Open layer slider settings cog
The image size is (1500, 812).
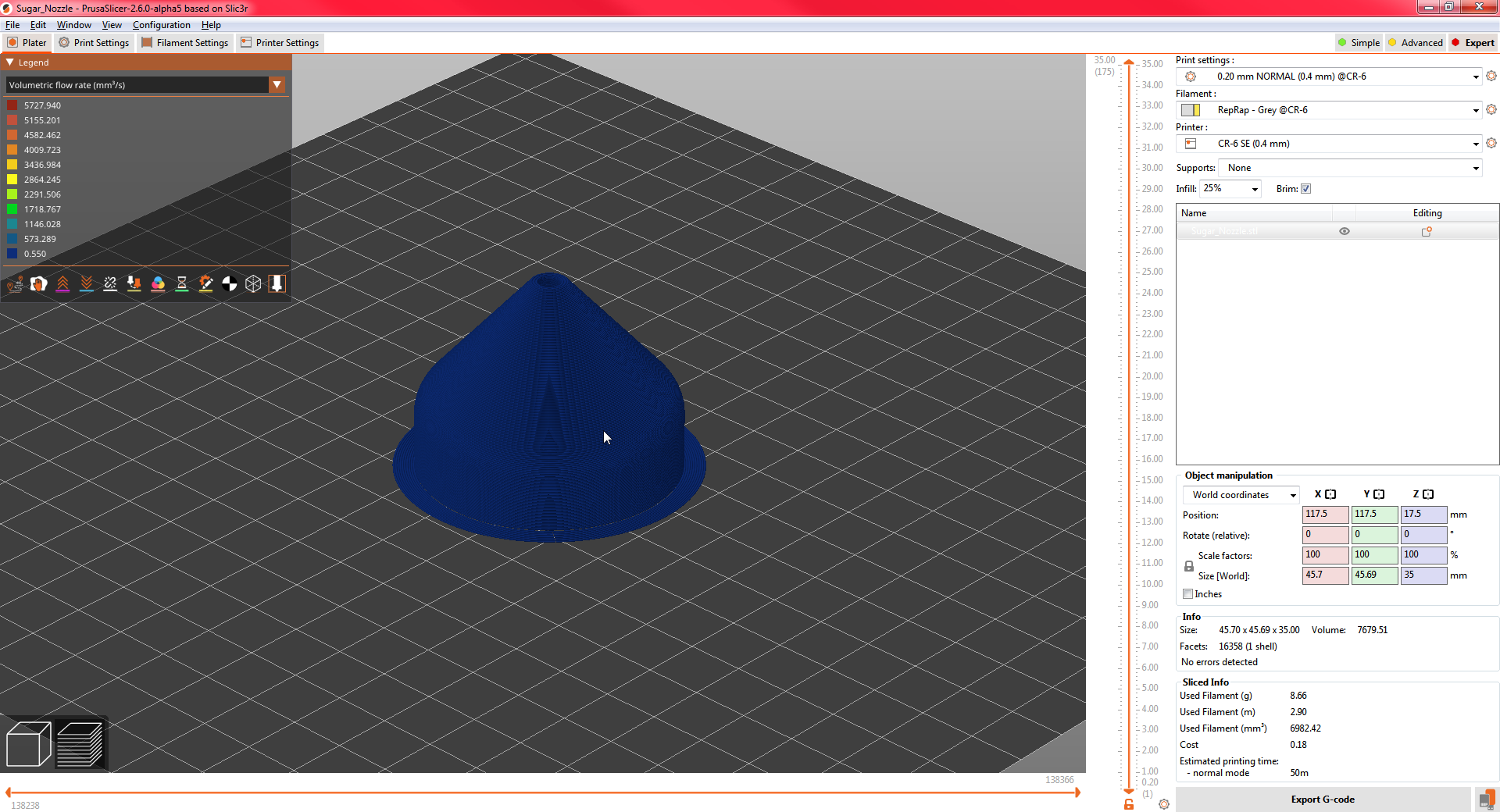1164,804
